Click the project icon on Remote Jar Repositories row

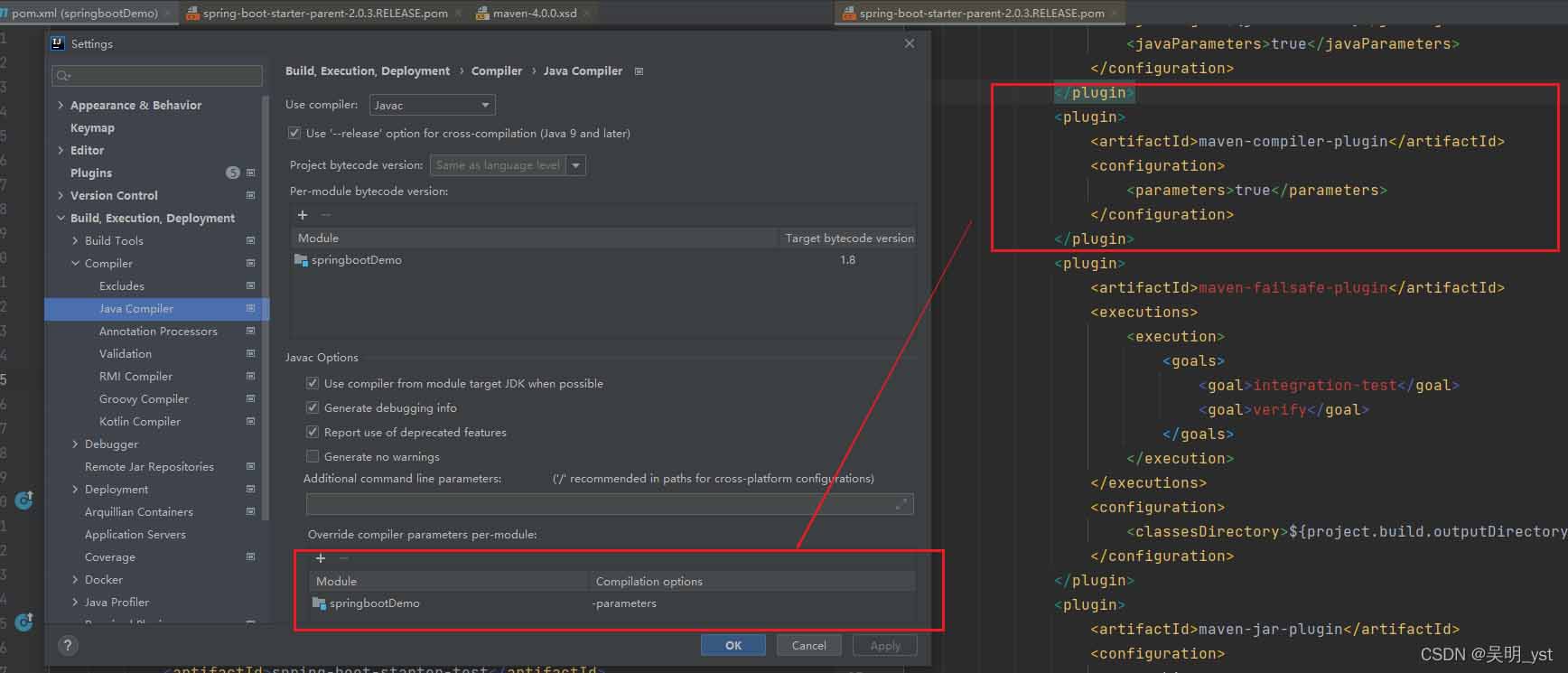coord(251,466)
